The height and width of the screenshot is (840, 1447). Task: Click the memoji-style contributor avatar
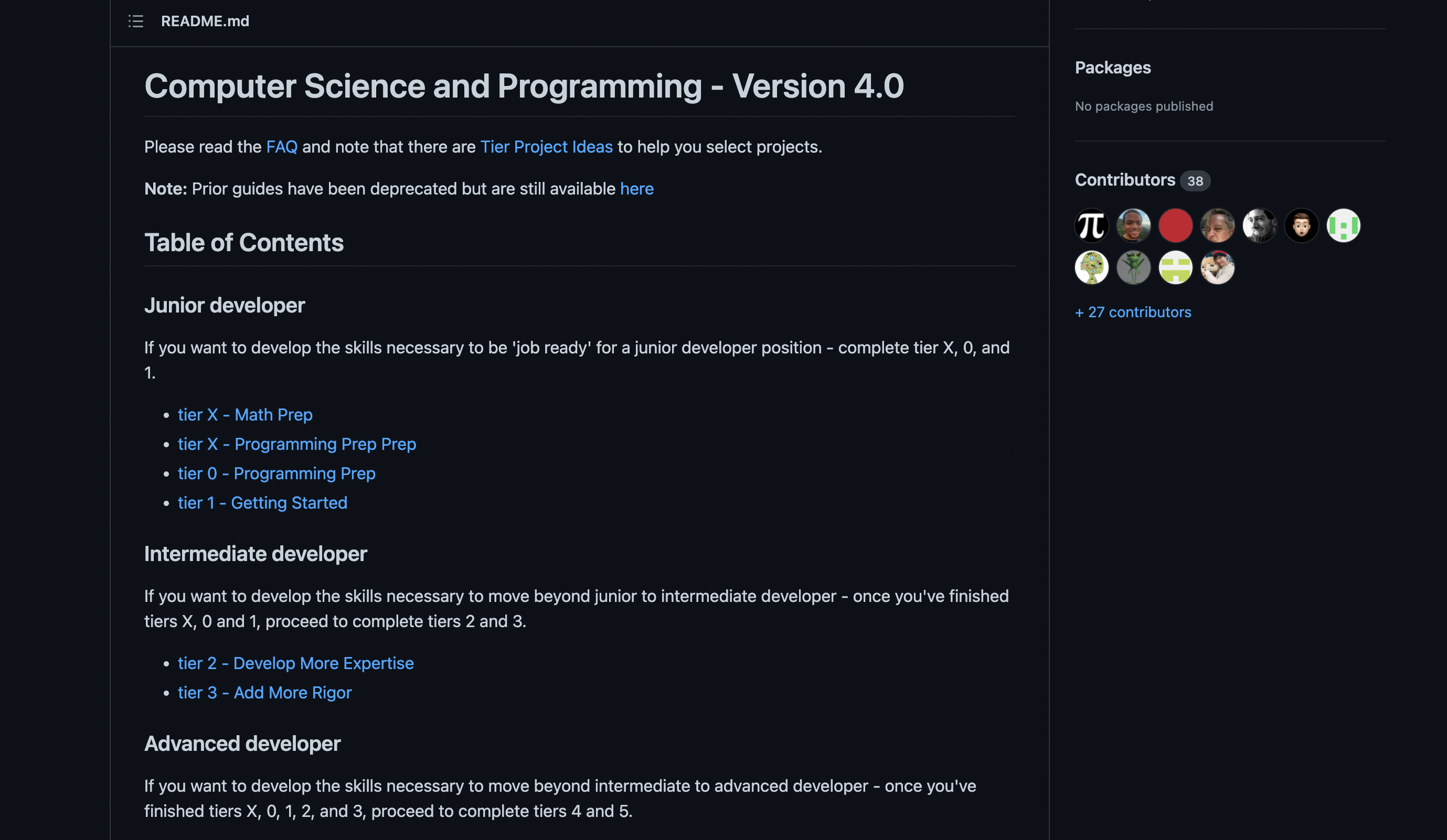tap(1302, 225)
